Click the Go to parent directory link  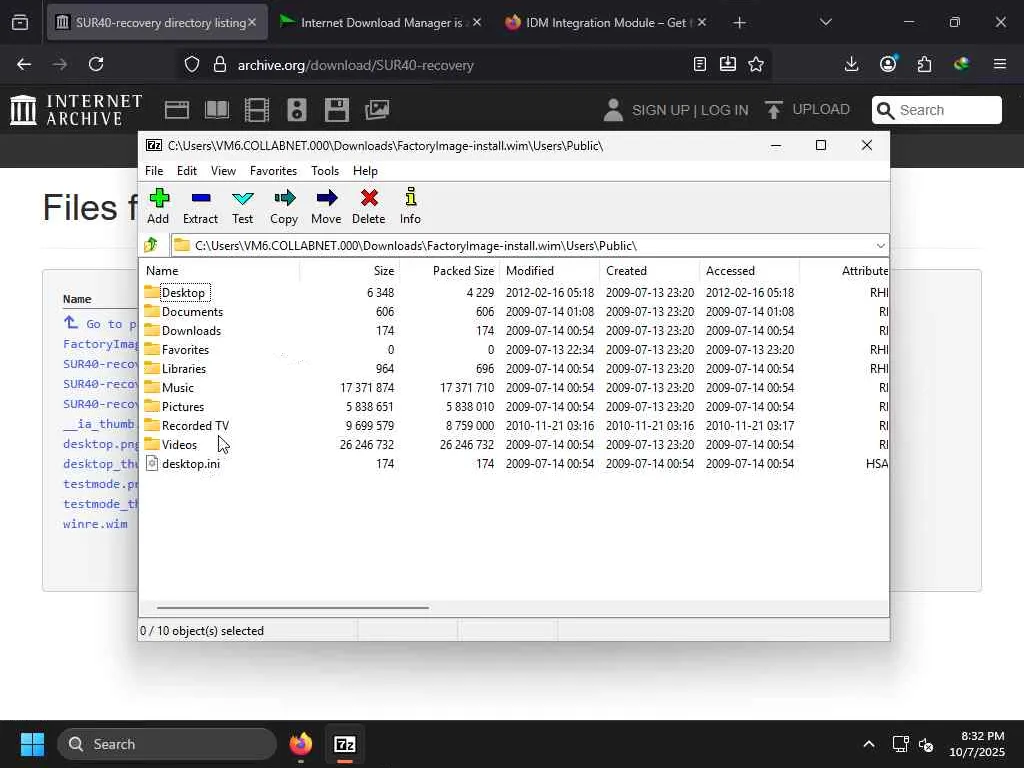point(101,323)
